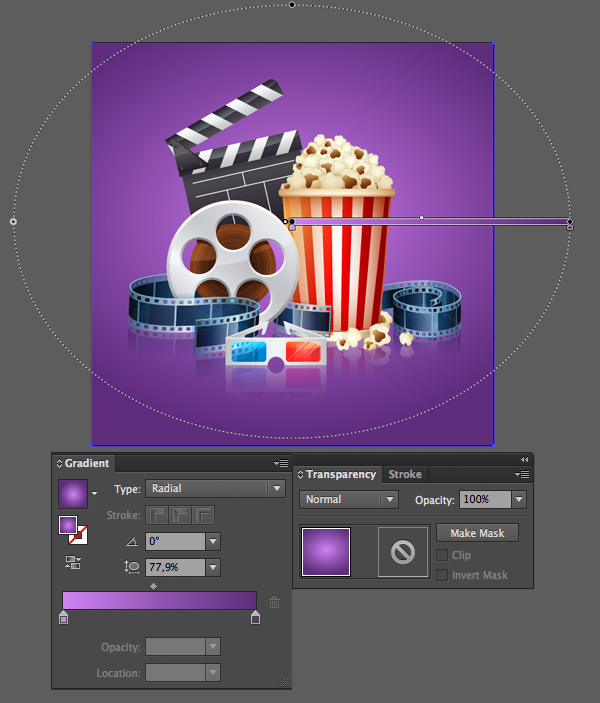Apply gradient within stroke button
This screenshot has width=600, height=703.
click(x=157, y=515)
